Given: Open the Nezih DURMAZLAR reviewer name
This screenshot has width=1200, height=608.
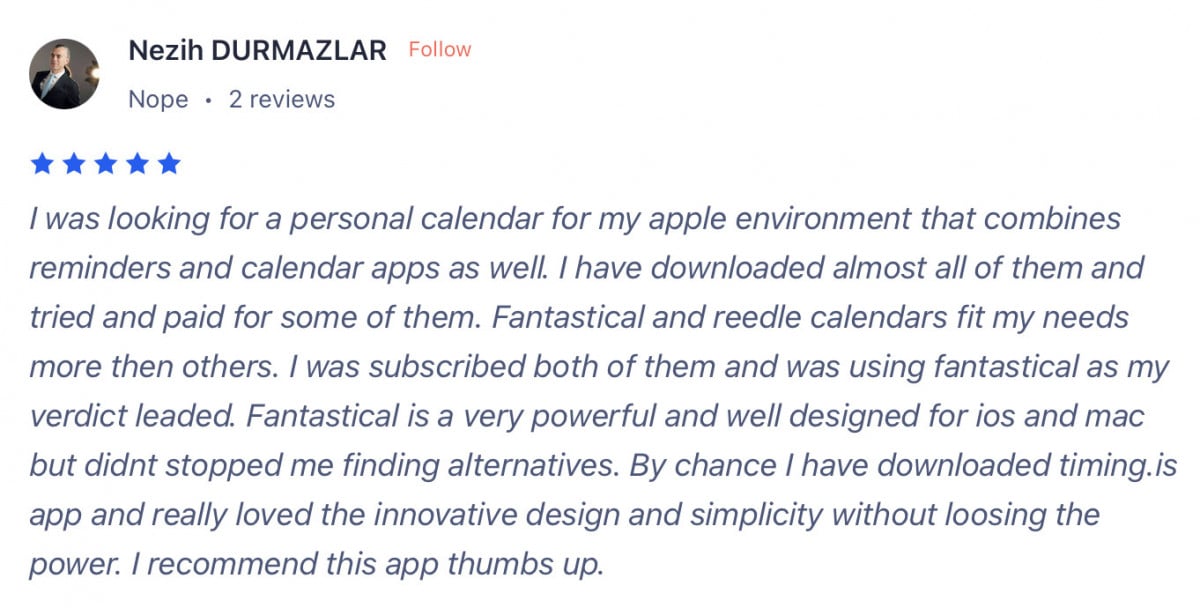Looking at the screenshot, I should [257, 50].
